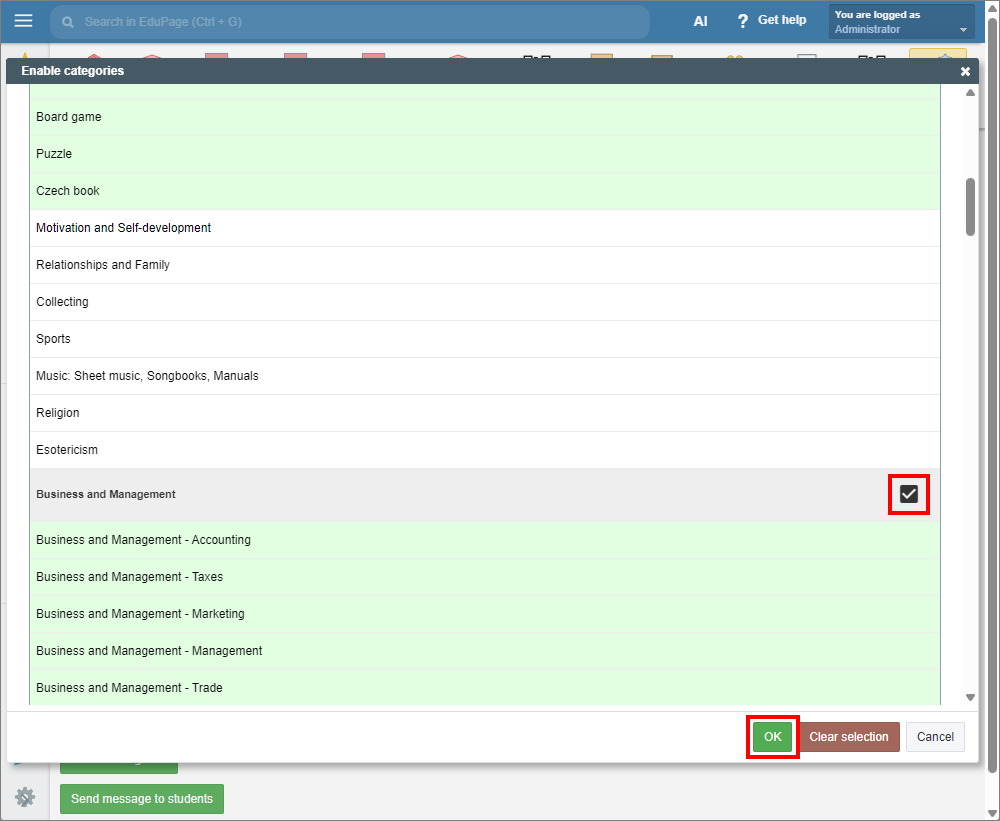Confirm selection with OK button
The height and width of the screenshot is (821, 1000).
pos(773,737)
